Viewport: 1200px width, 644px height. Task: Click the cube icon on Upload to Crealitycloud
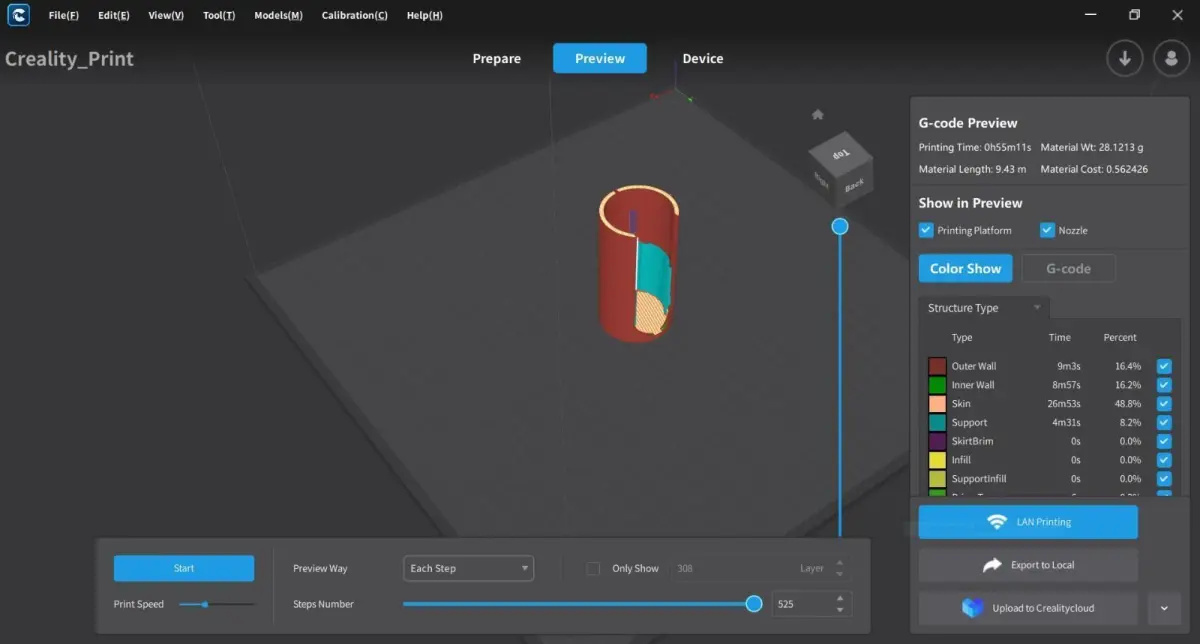point(973,608)
